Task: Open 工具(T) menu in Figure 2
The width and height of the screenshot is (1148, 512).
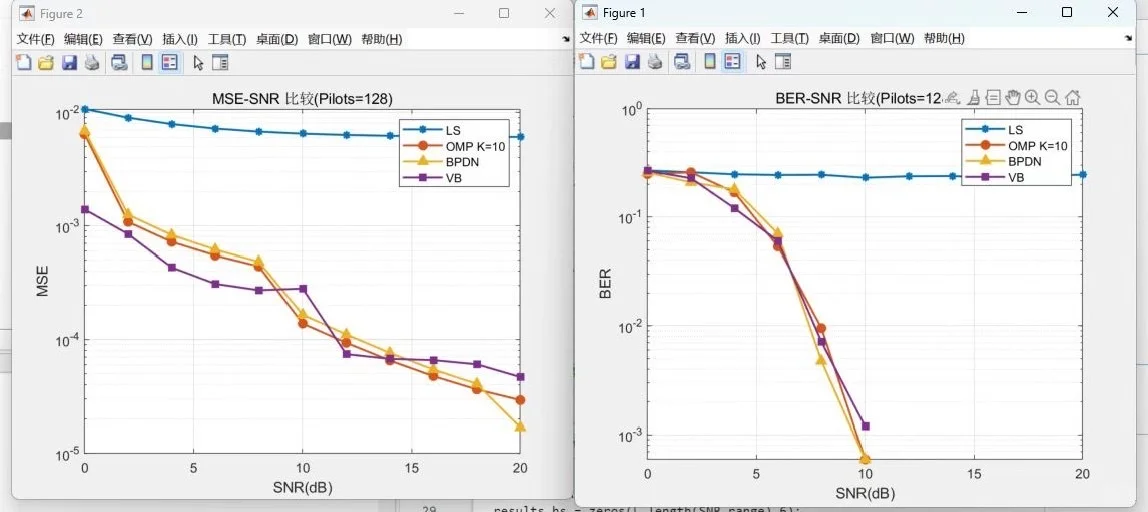Action: pyautogui.click(x=227, y=40)
